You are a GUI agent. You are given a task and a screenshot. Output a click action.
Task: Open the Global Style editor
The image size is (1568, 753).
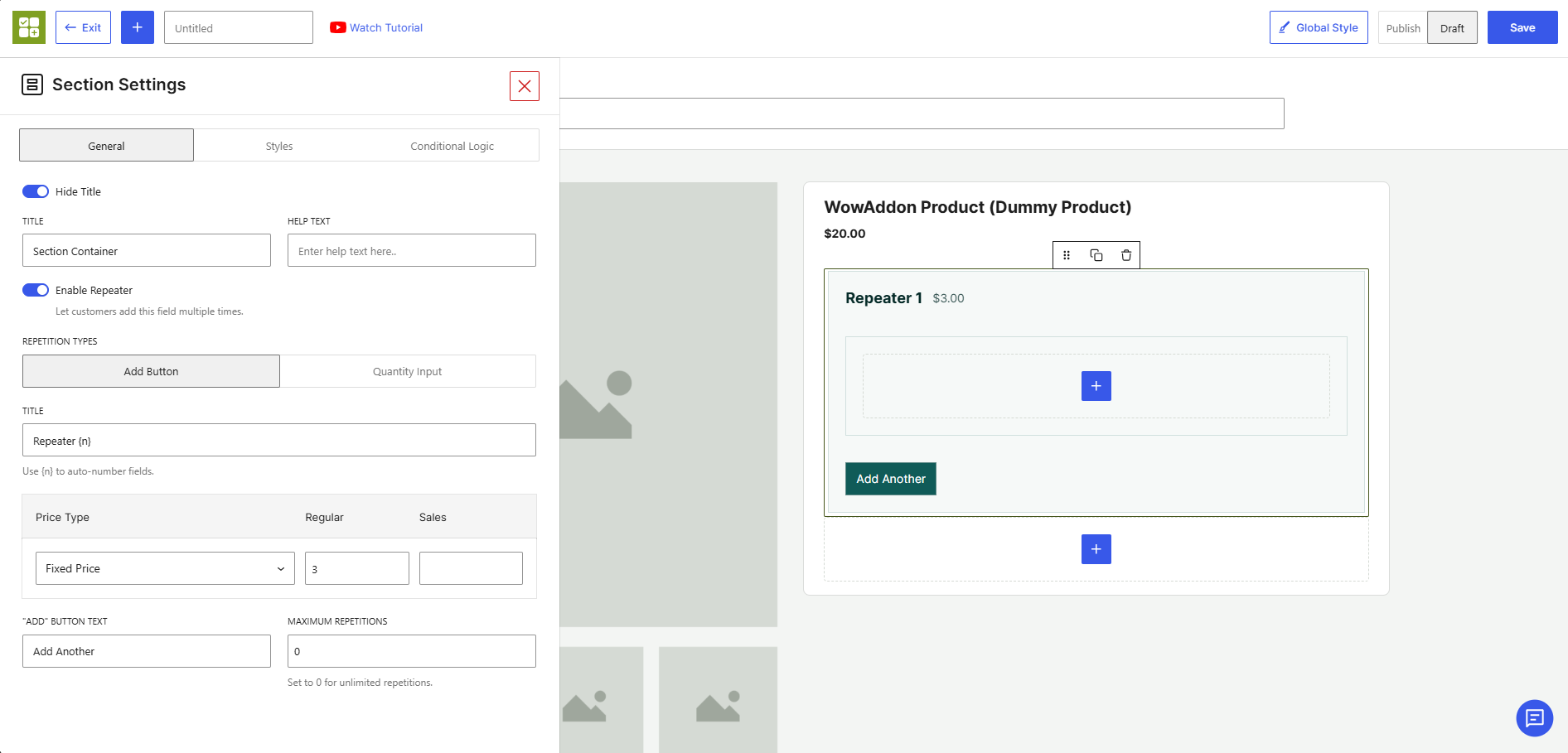point(1319,27)
